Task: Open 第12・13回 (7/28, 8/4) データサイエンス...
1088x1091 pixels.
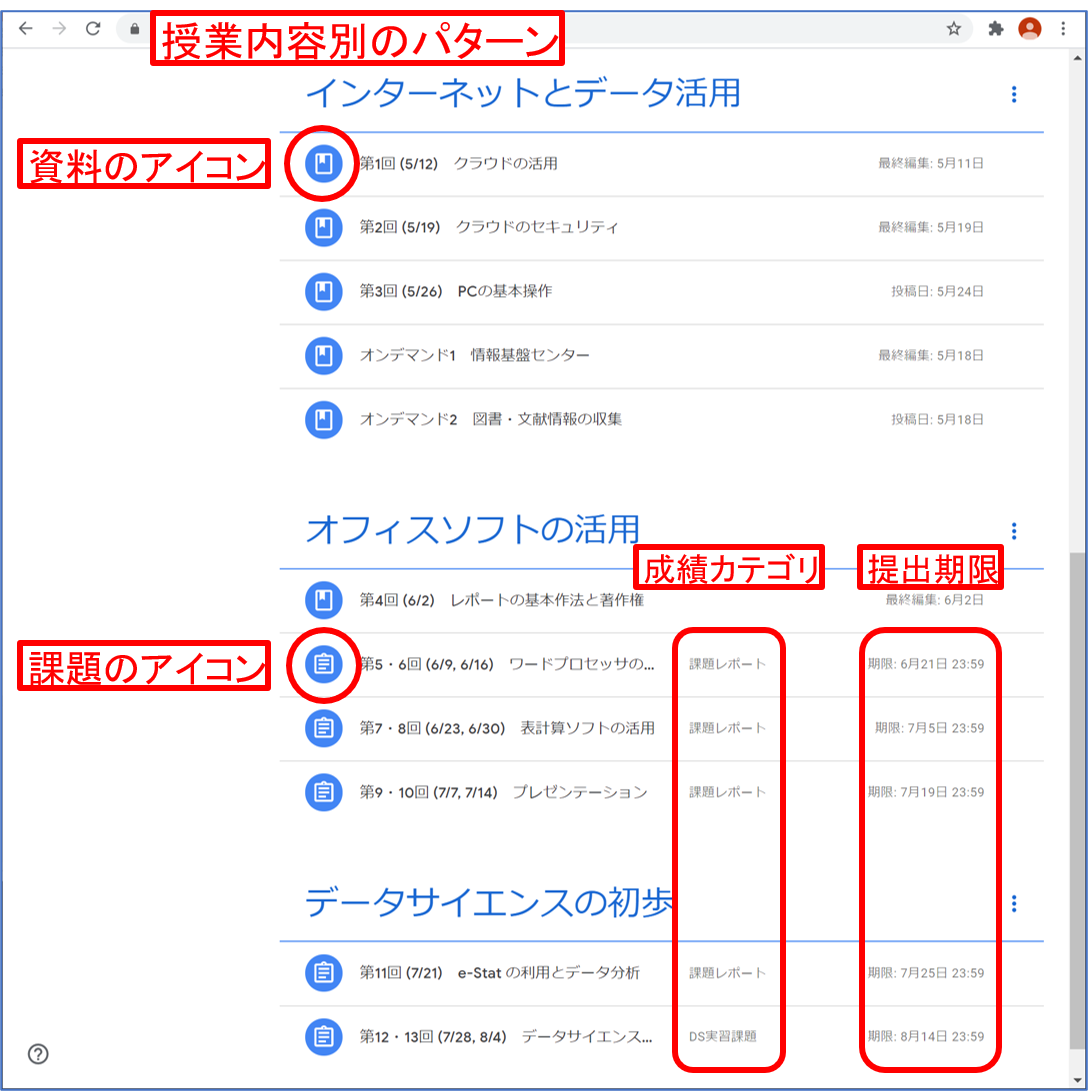Action: pyautogui.click(x=506, y=1036)
